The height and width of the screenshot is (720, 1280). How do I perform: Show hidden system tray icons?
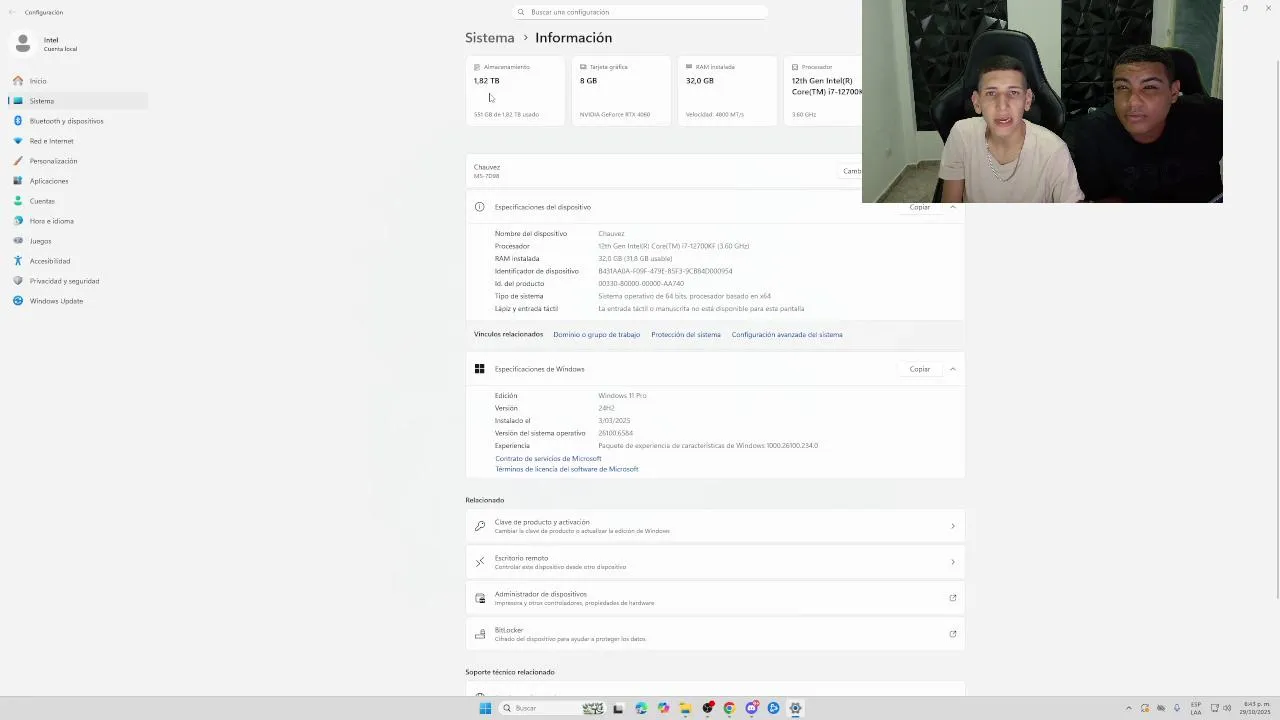1129,708
